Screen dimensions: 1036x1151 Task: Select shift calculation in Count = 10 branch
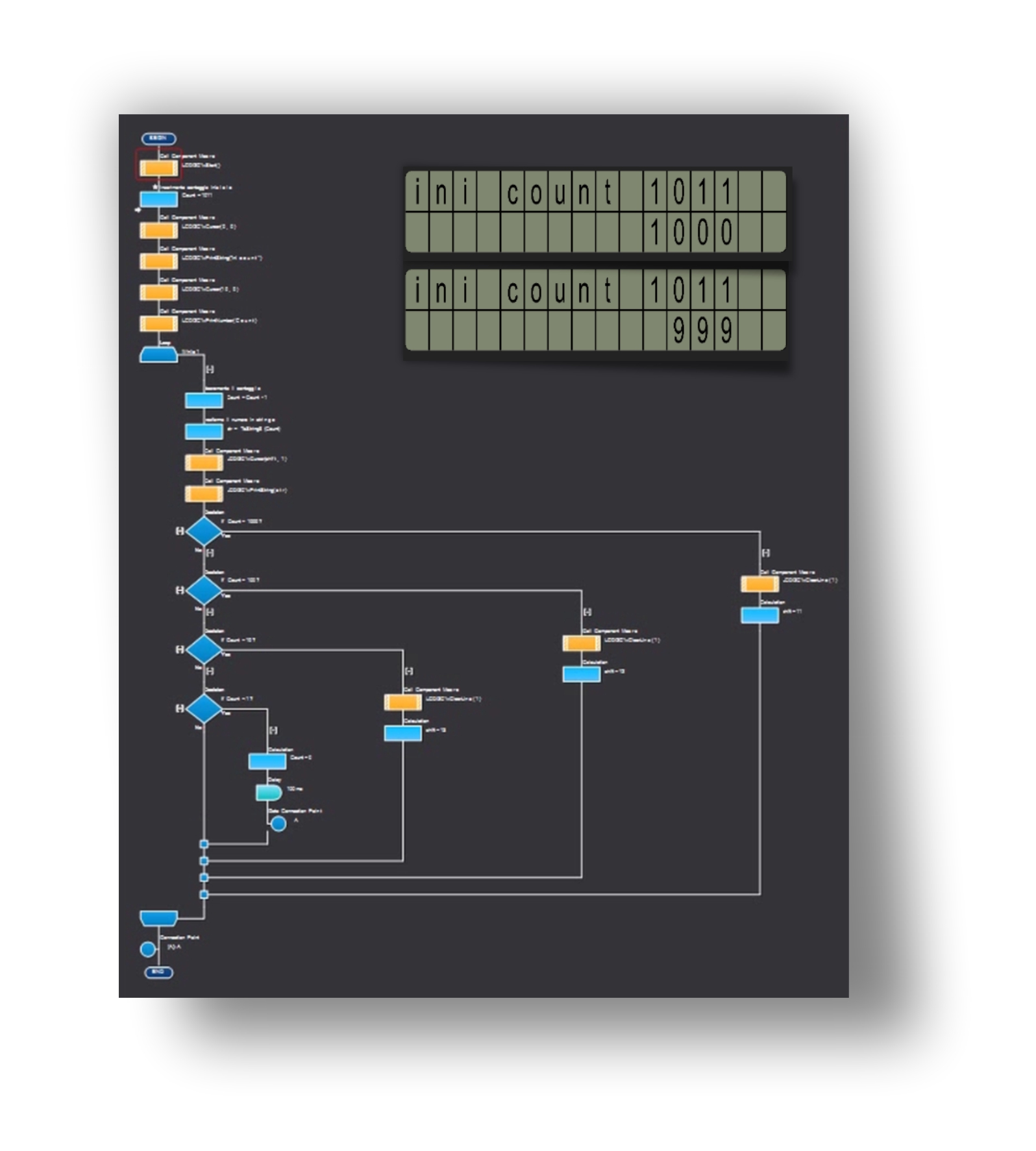(403, 734)
